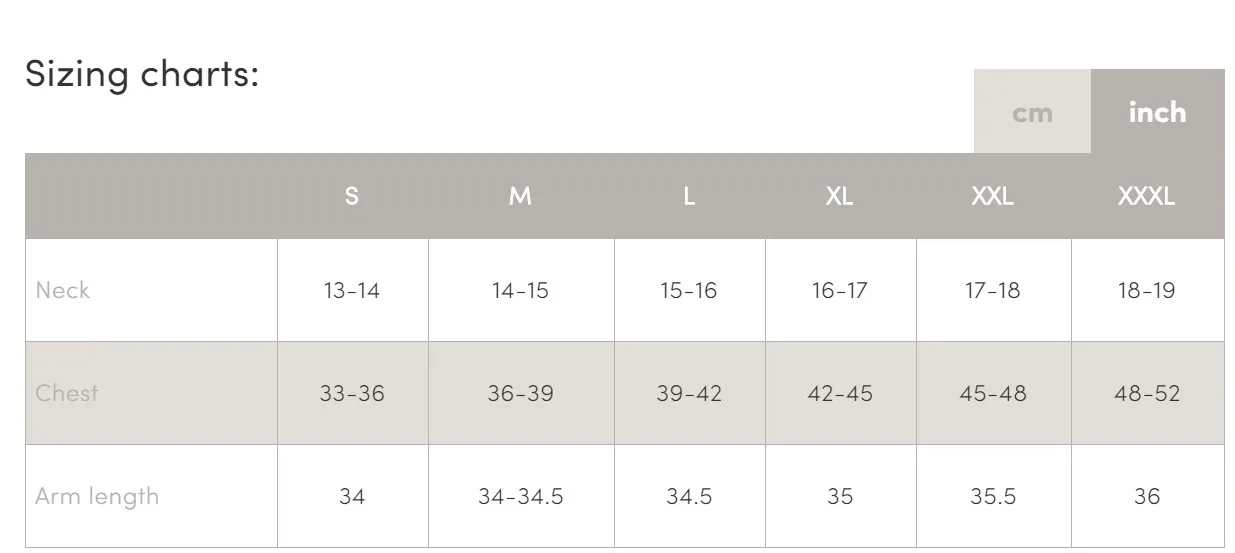
Task: Click the 39-42 chest cell for L
Action: (x=689, y=393)
